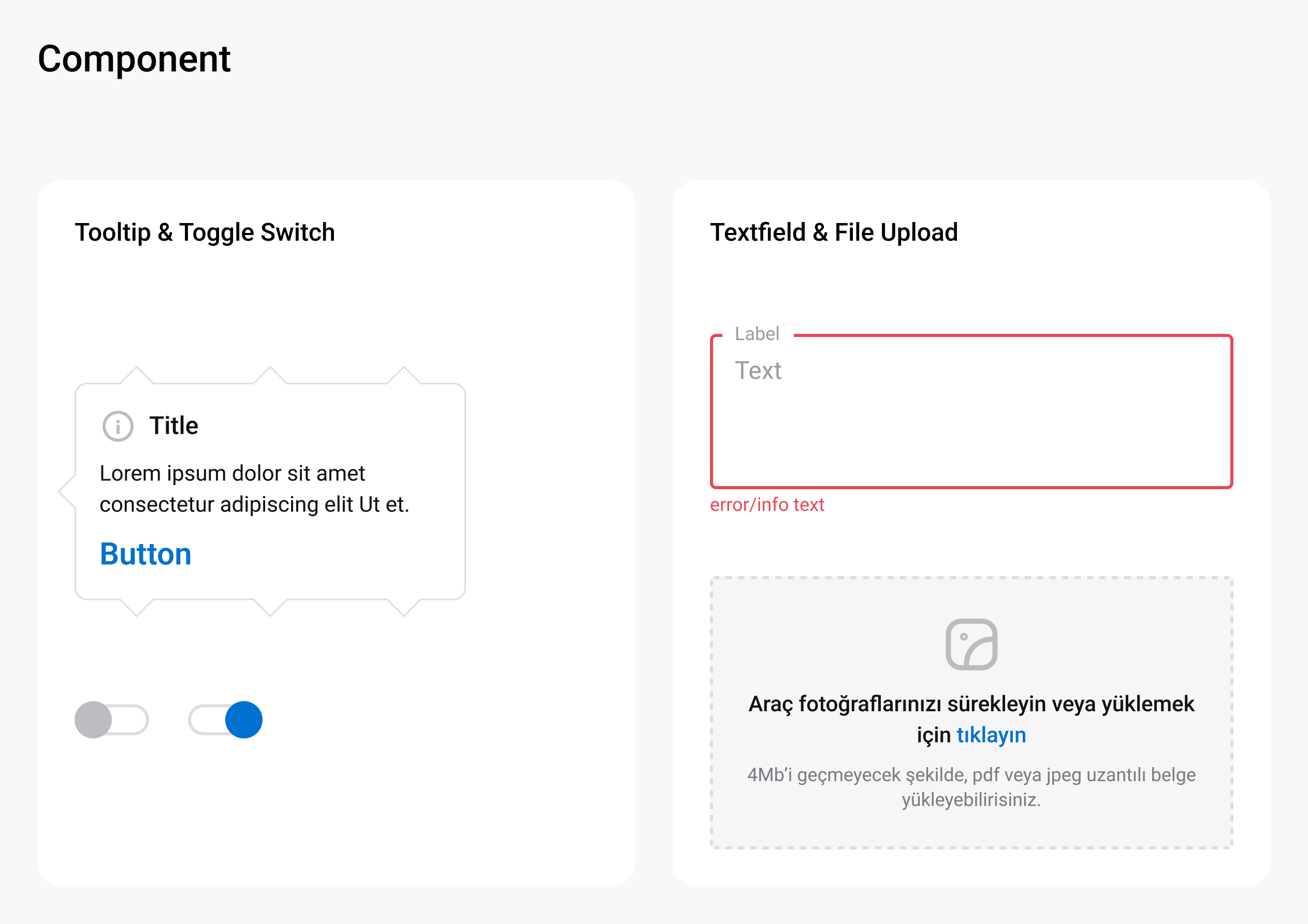Click the tooltip's bottom-center arrow pointer
Screen dimensions: 1308x924
[270, 608]
